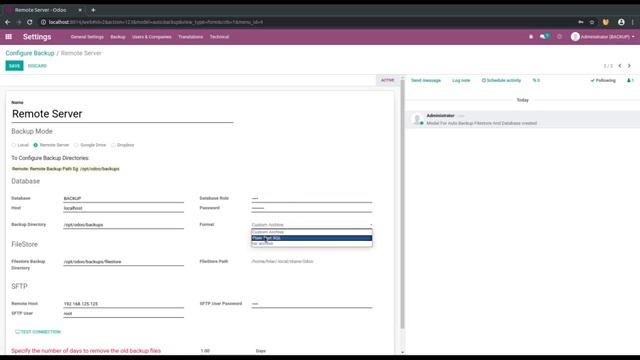Click Log note in the chatter

pos(461,80)
